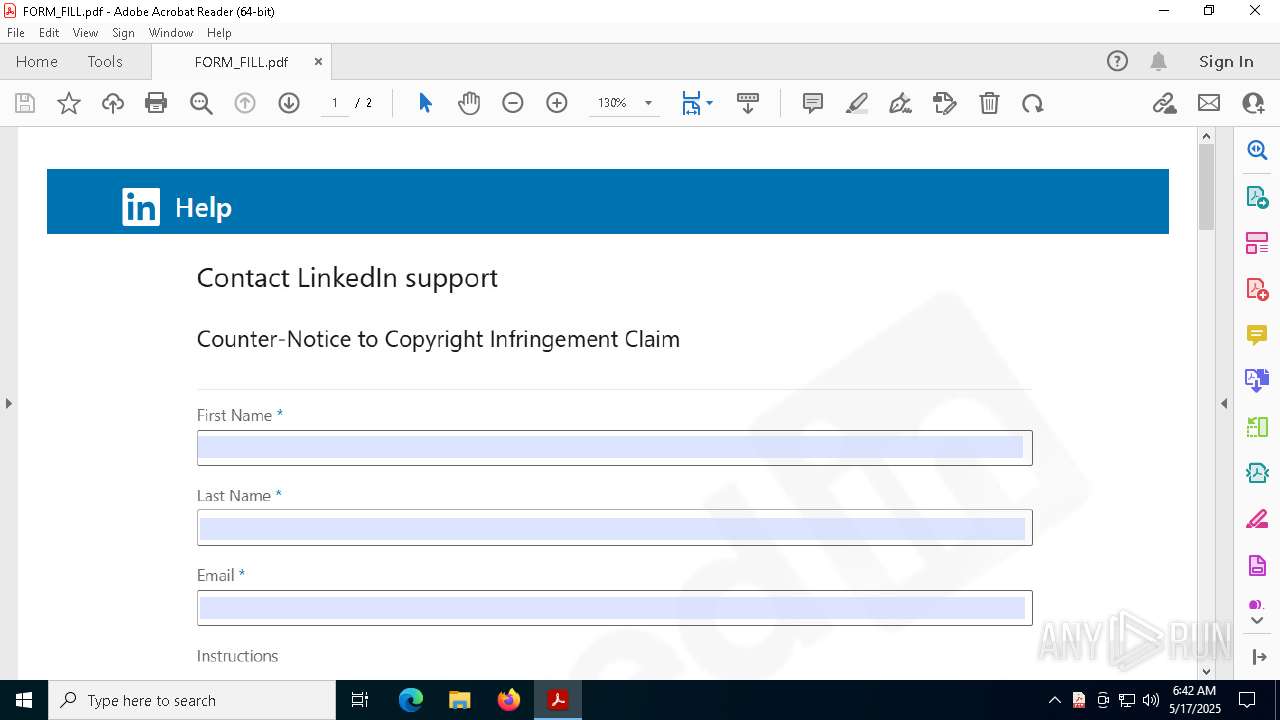Open Organize Pages tool in sidebar
The height and width of the screenshot is (720, 1280).
[x=1257, y=242]
